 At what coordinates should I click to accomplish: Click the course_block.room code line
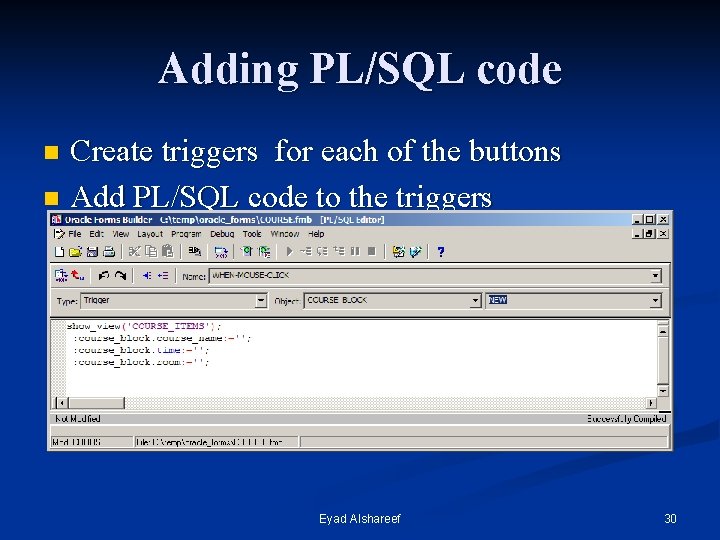point(141,362)
